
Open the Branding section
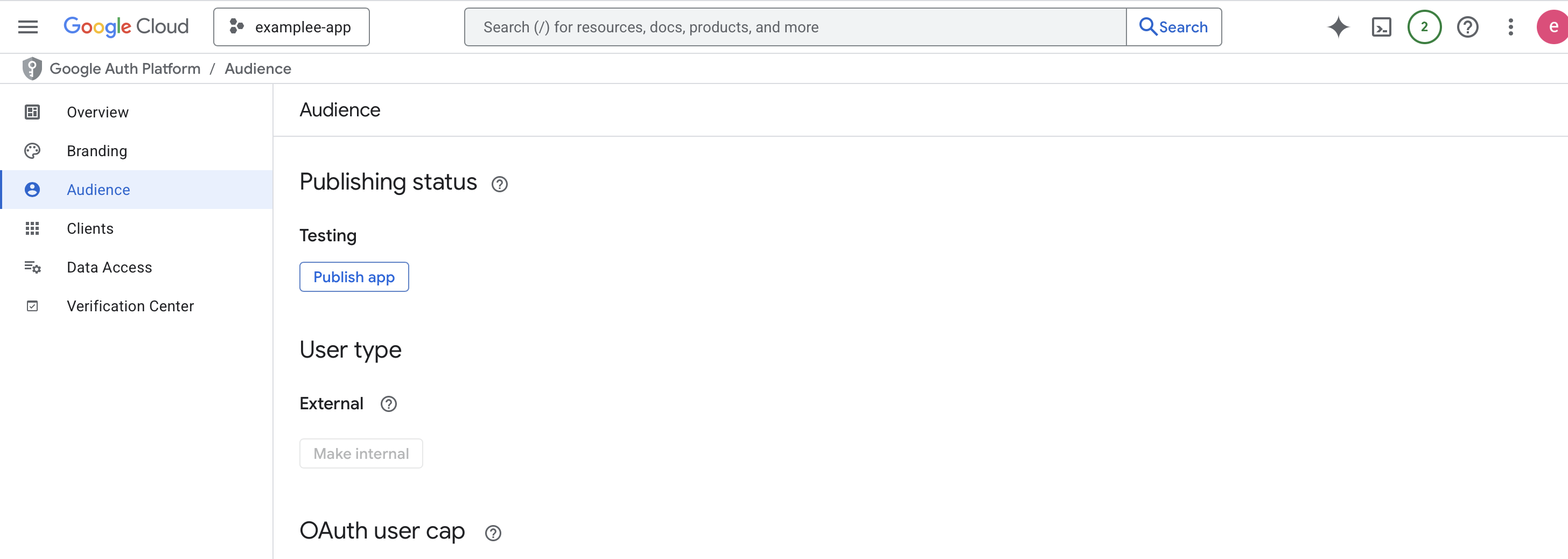click(x=97, y=151)
